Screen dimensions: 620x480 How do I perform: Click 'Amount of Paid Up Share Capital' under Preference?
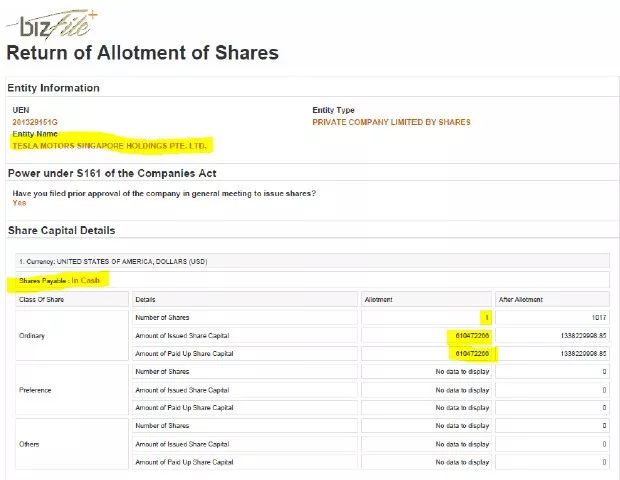(184, 408)
